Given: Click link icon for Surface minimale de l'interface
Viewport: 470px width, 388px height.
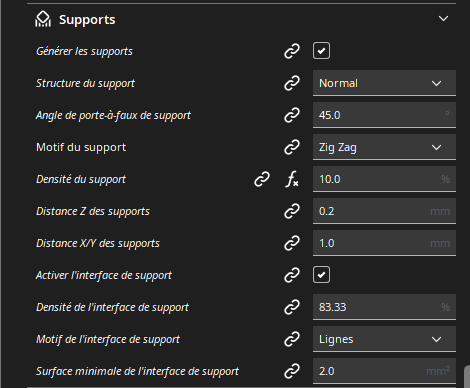Looking at the screenshot, I should pos(292,371).
